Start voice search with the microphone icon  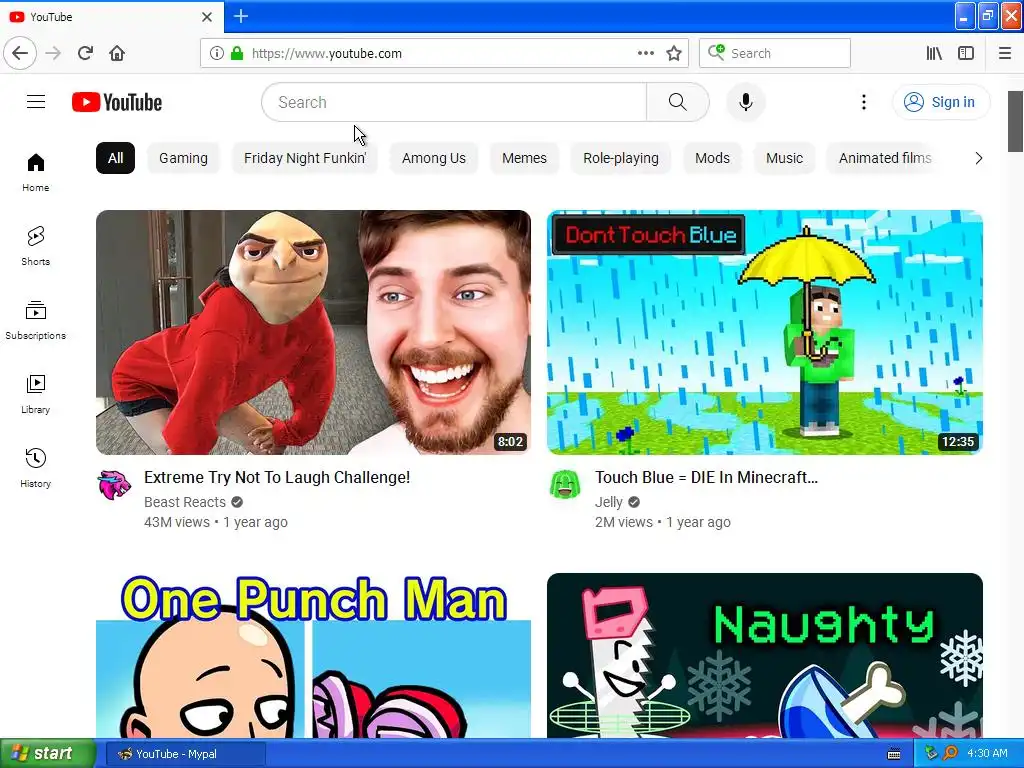pyautogui.click(x=745, y=102)
